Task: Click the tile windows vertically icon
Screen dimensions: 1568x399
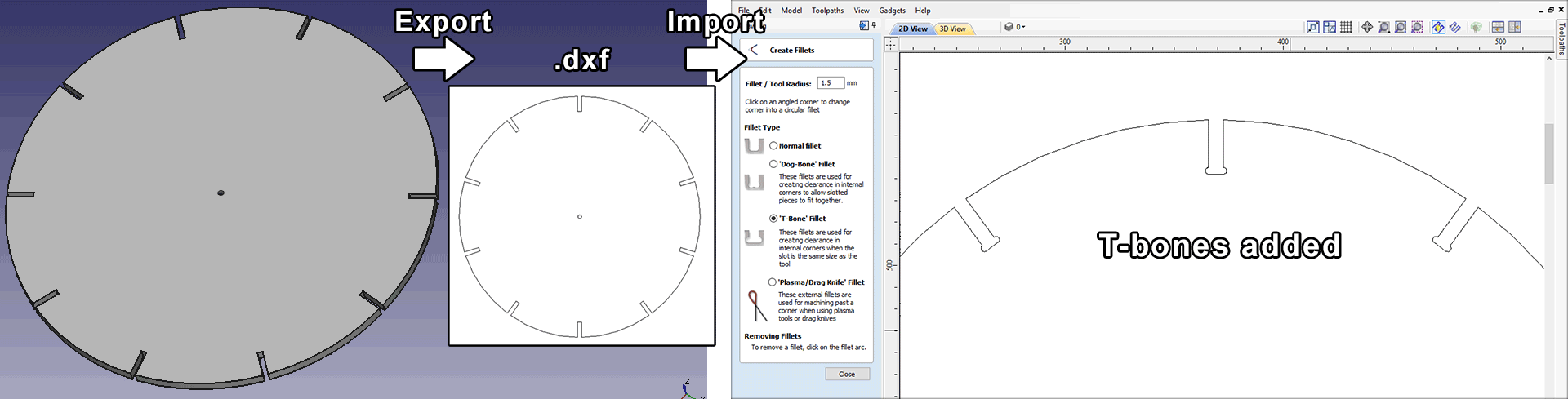Action: click(x=1515, y=27)
